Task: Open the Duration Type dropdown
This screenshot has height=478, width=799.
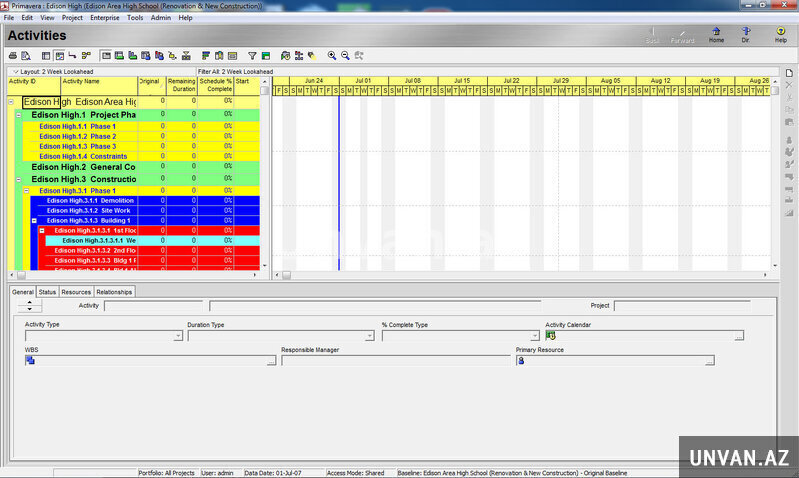Action: point(370,336)
